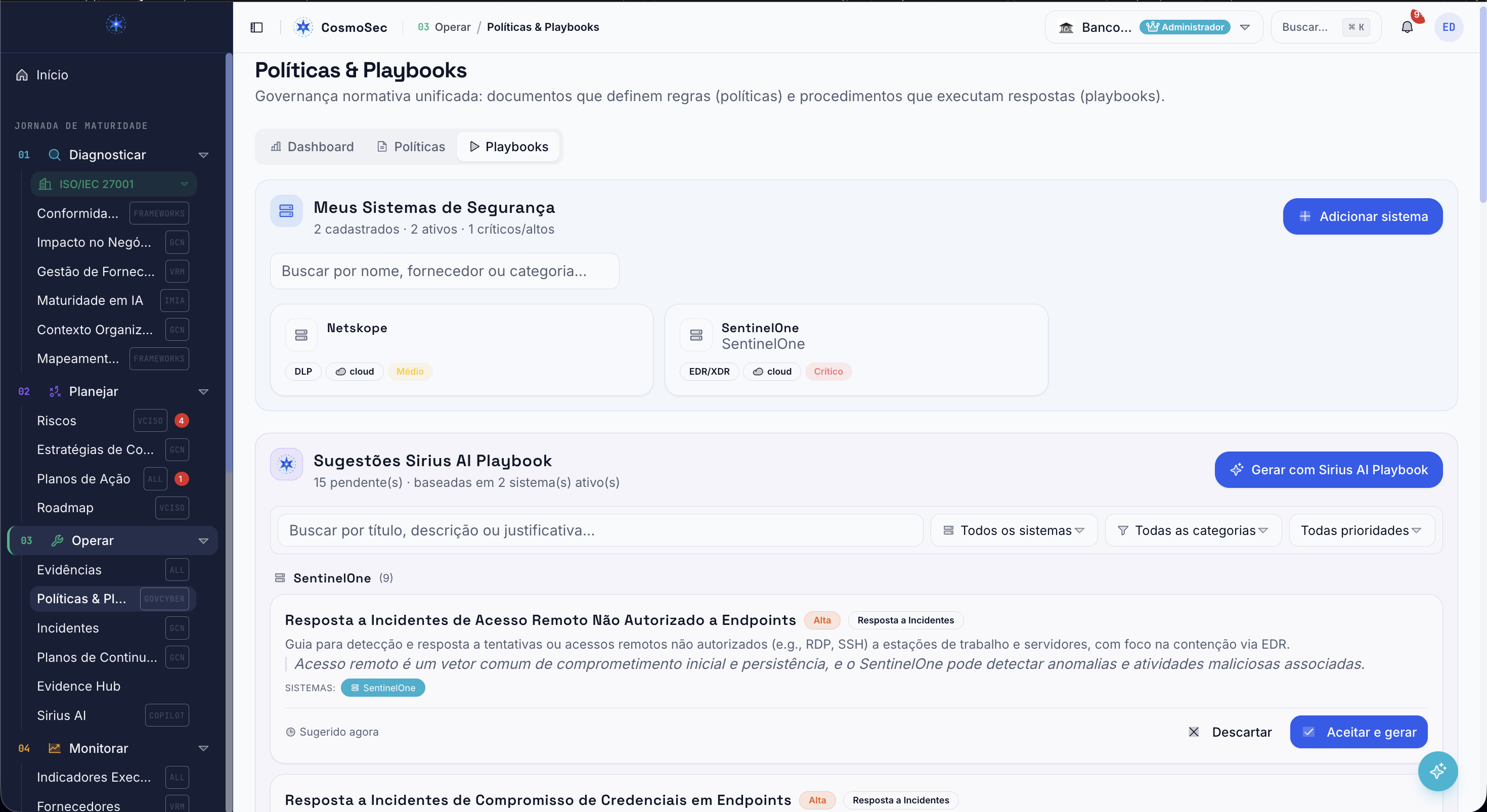Select the Playbooks tab

pos(508,147)
